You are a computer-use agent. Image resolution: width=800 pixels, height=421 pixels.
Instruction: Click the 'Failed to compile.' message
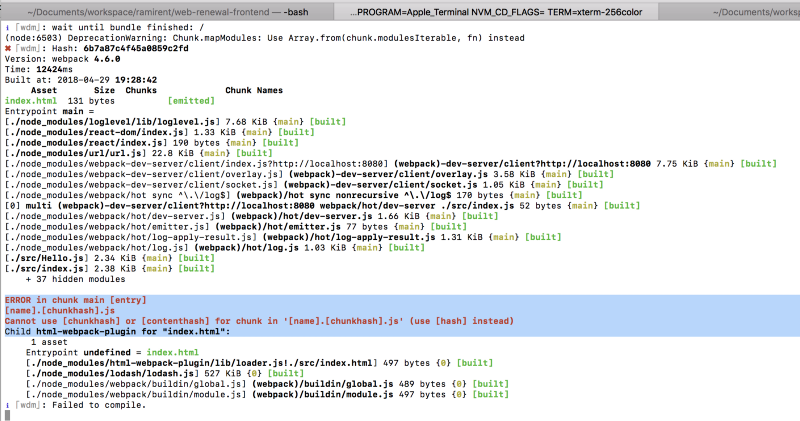(98, 405)
